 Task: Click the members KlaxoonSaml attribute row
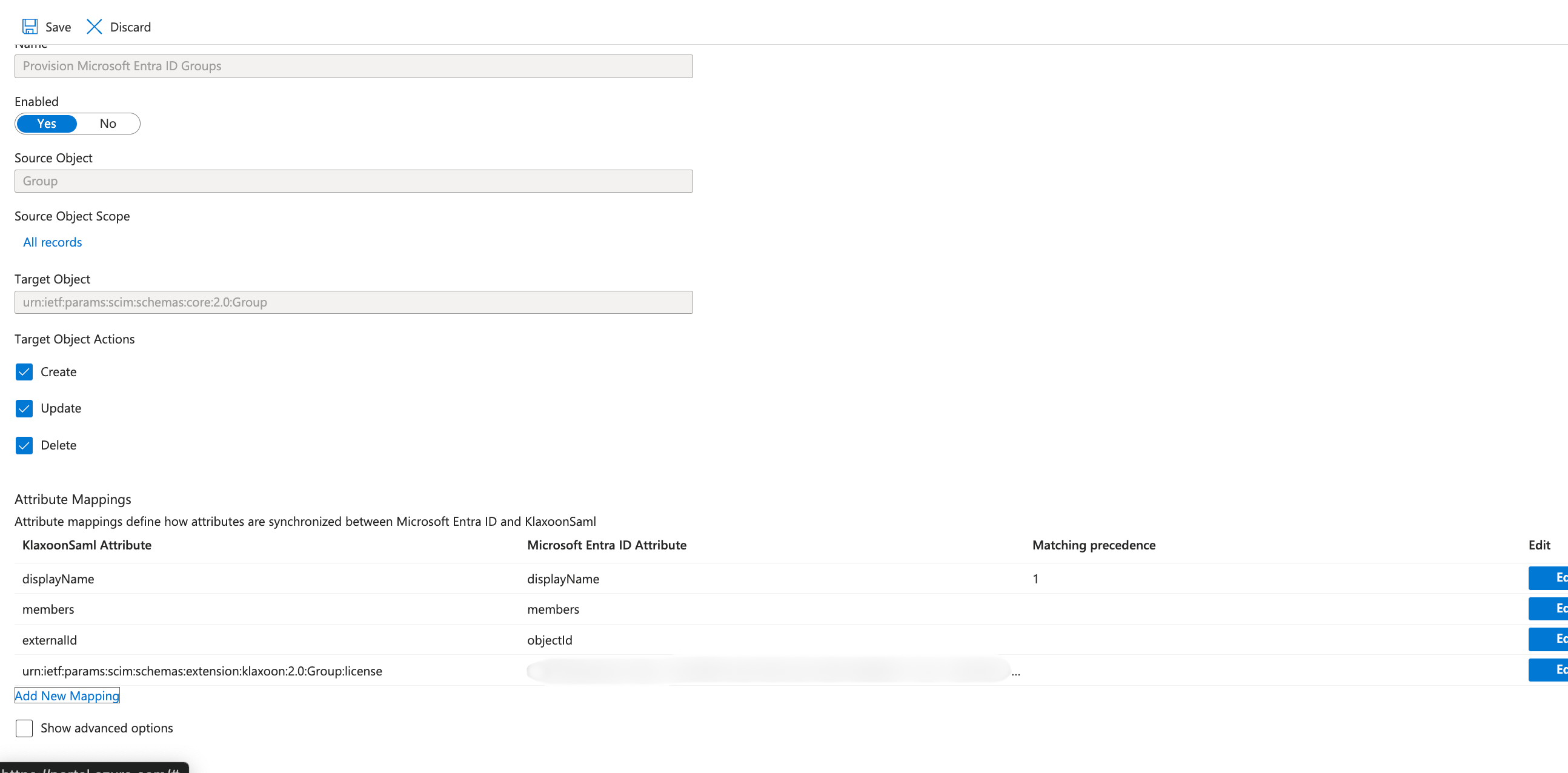tap(48, 609)
